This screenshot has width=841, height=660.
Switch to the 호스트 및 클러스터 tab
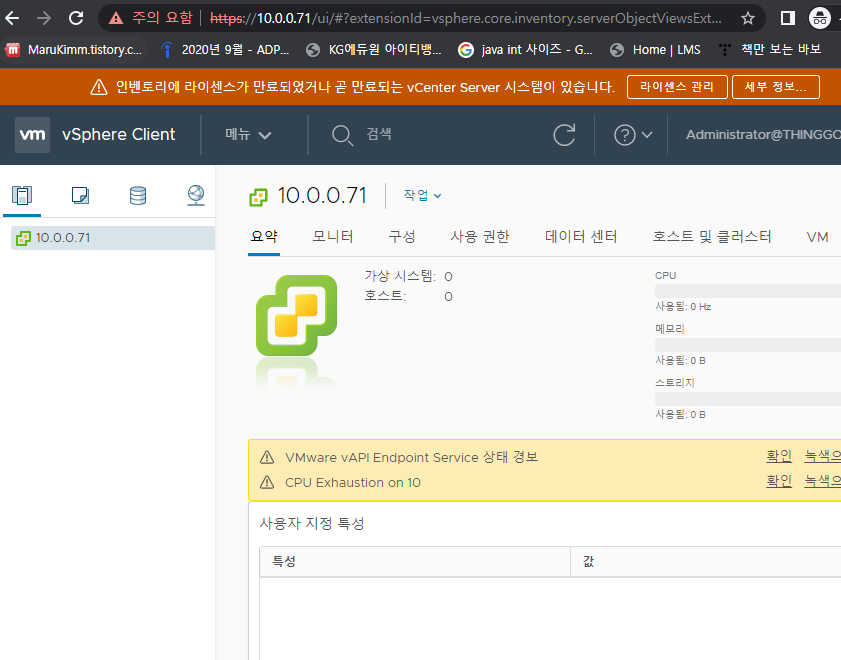(712, 237)
